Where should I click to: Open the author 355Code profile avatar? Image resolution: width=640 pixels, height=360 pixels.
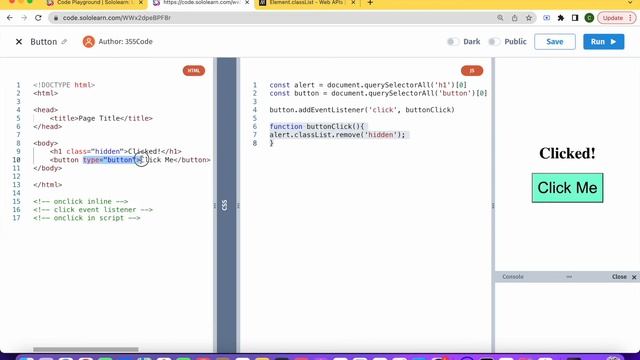[89, 42]
